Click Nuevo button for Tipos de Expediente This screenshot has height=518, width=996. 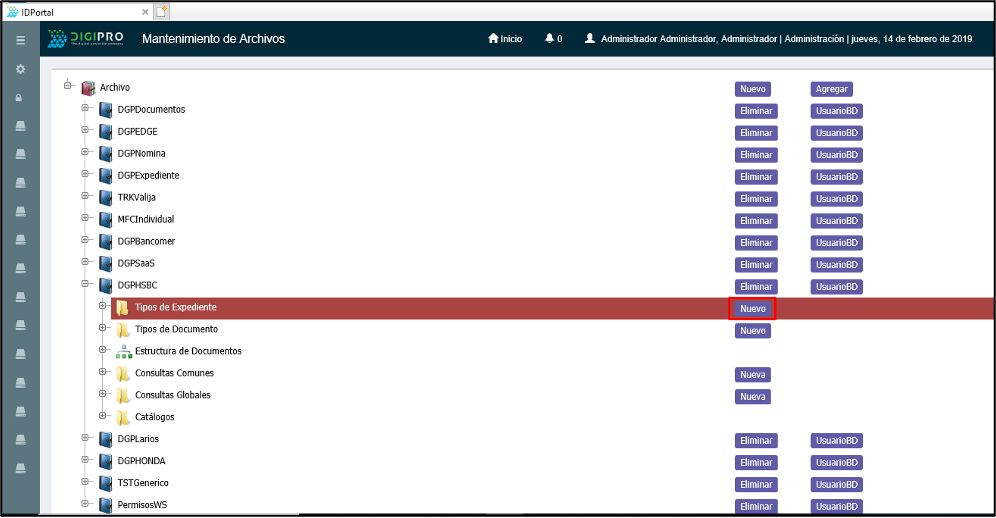pos(753,309)
